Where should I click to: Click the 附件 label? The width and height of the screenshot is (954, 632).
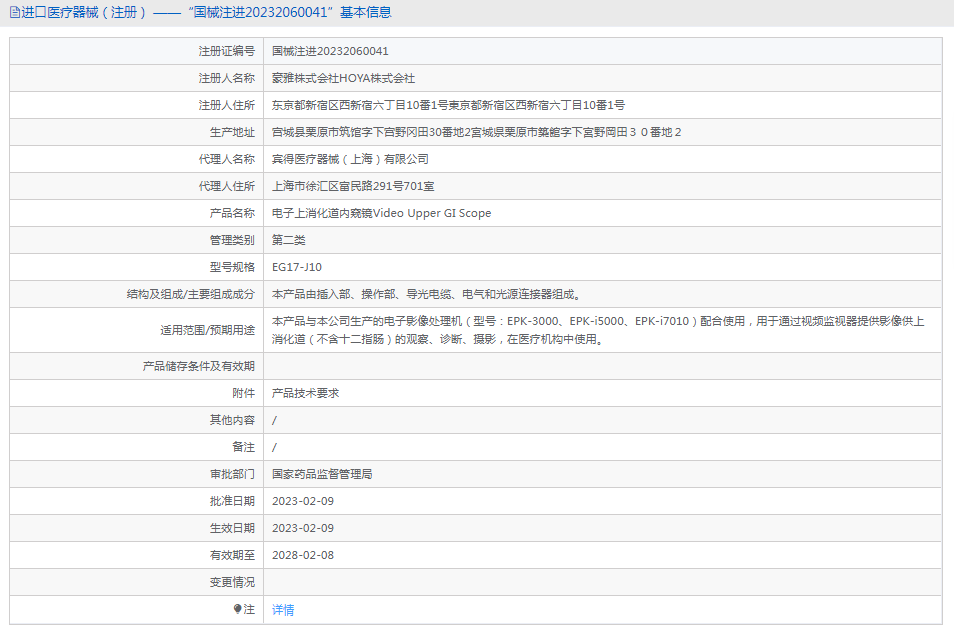[243, 393]
